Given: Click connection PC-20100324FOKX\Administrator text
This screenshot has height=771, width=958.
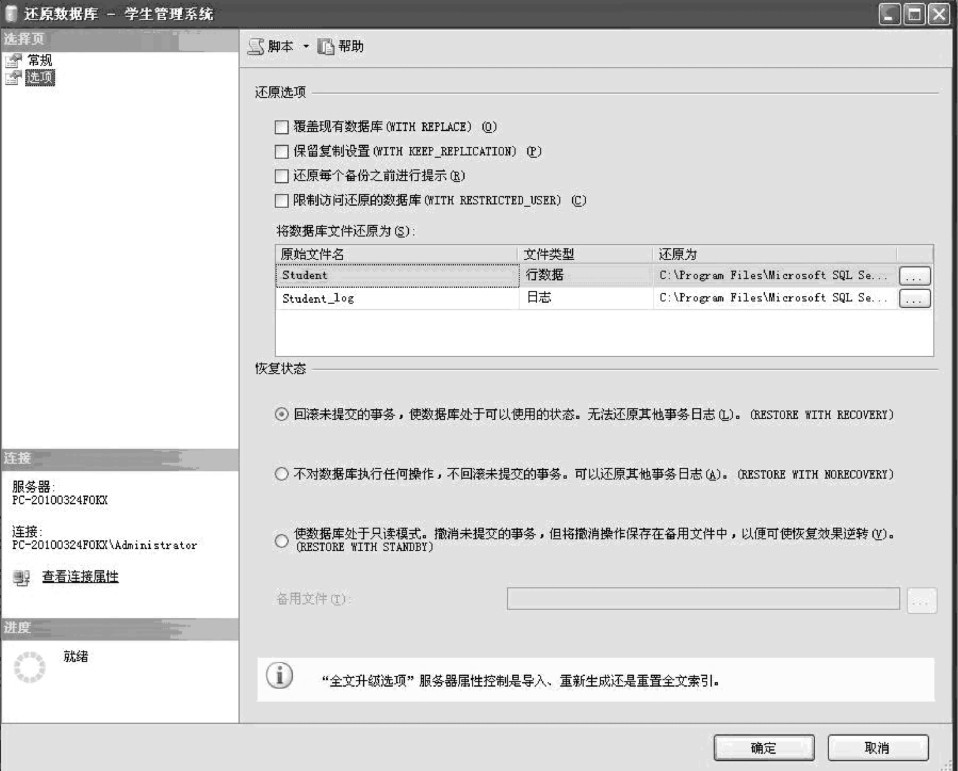Looking at the screenshot, I should (x=104, y=545).
